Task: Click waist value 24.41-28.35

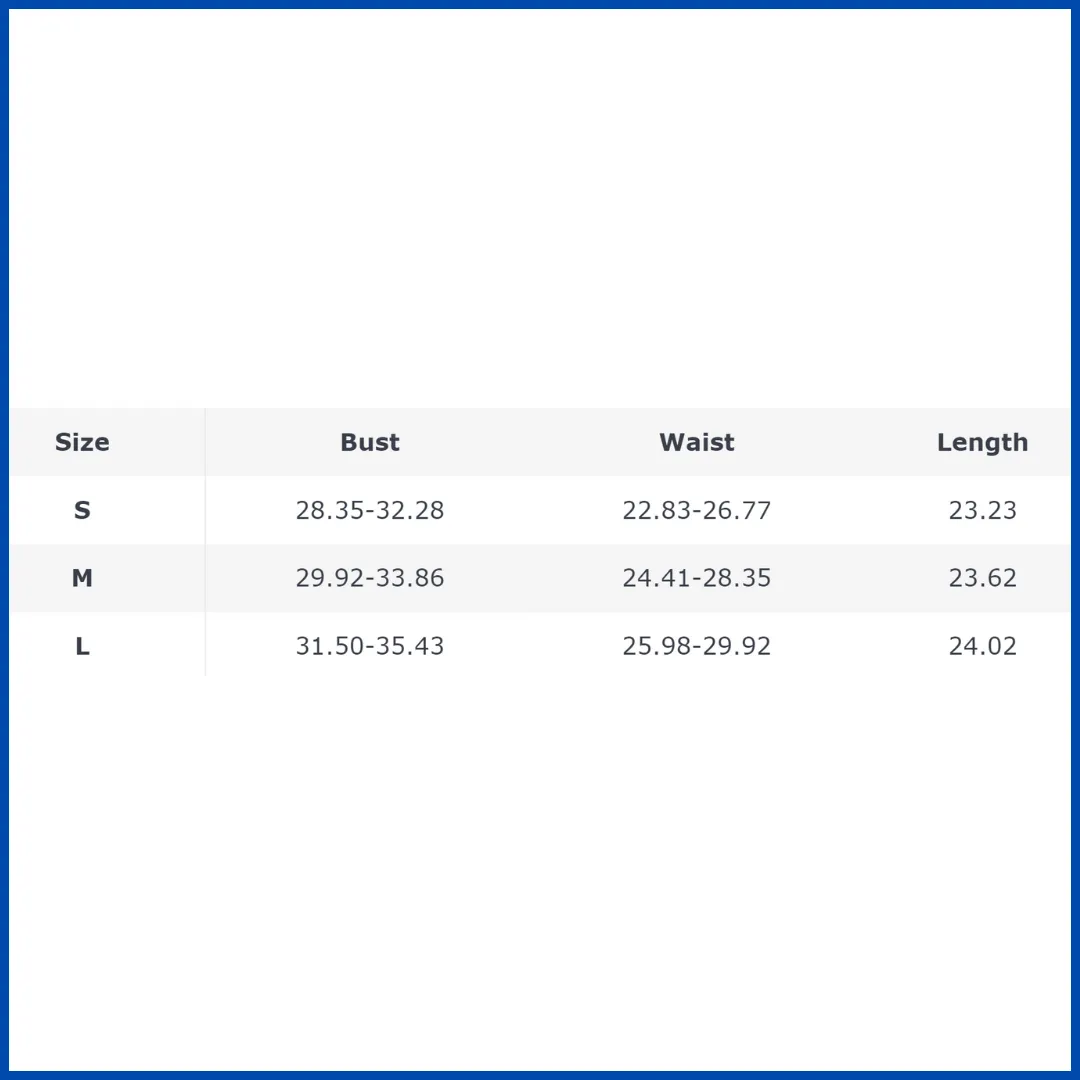Action: coord(696,578)
